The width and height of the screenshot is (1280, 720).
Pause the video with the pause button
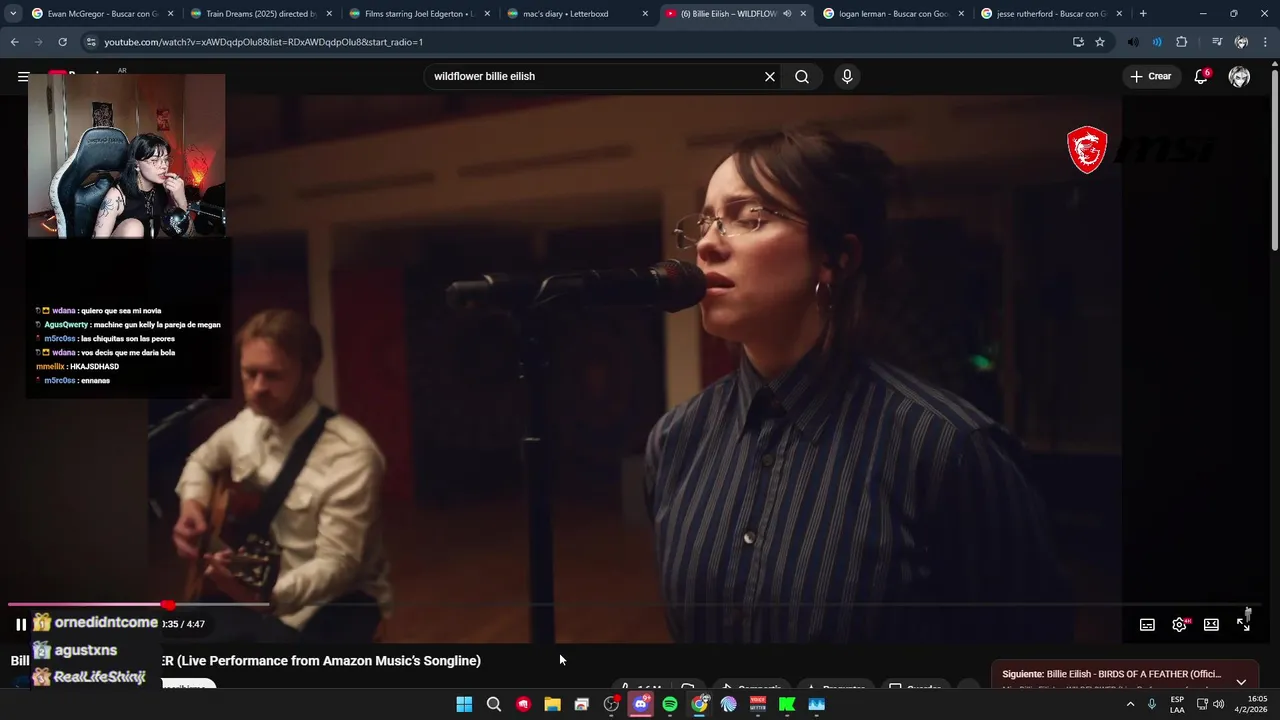pos(21,624)
